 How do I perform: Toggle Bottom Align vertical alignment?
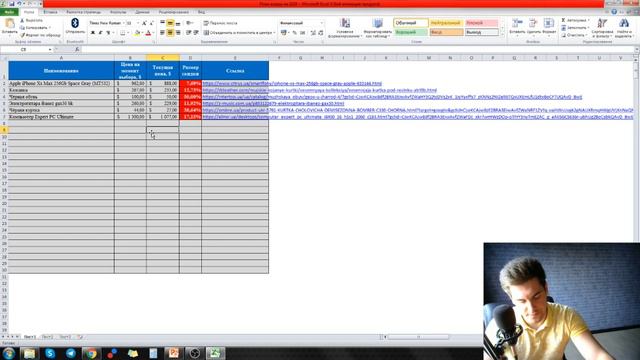(178, 23)
